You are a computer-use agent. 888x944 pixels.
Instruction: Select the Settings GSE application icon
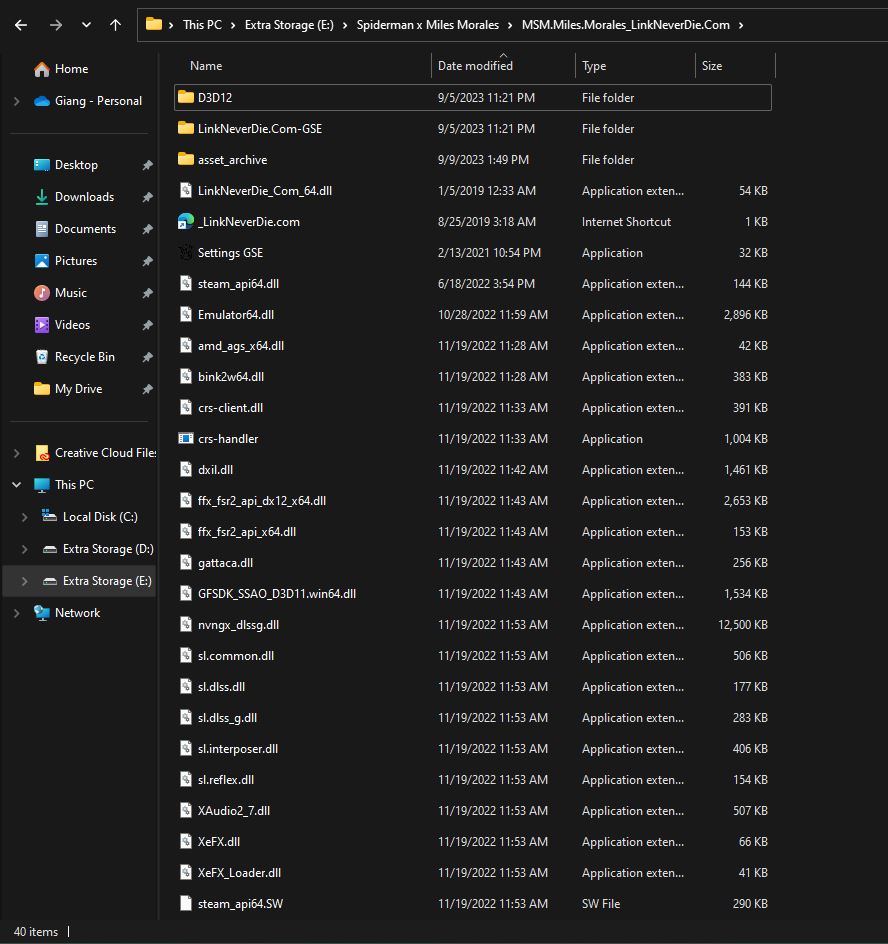185,253
